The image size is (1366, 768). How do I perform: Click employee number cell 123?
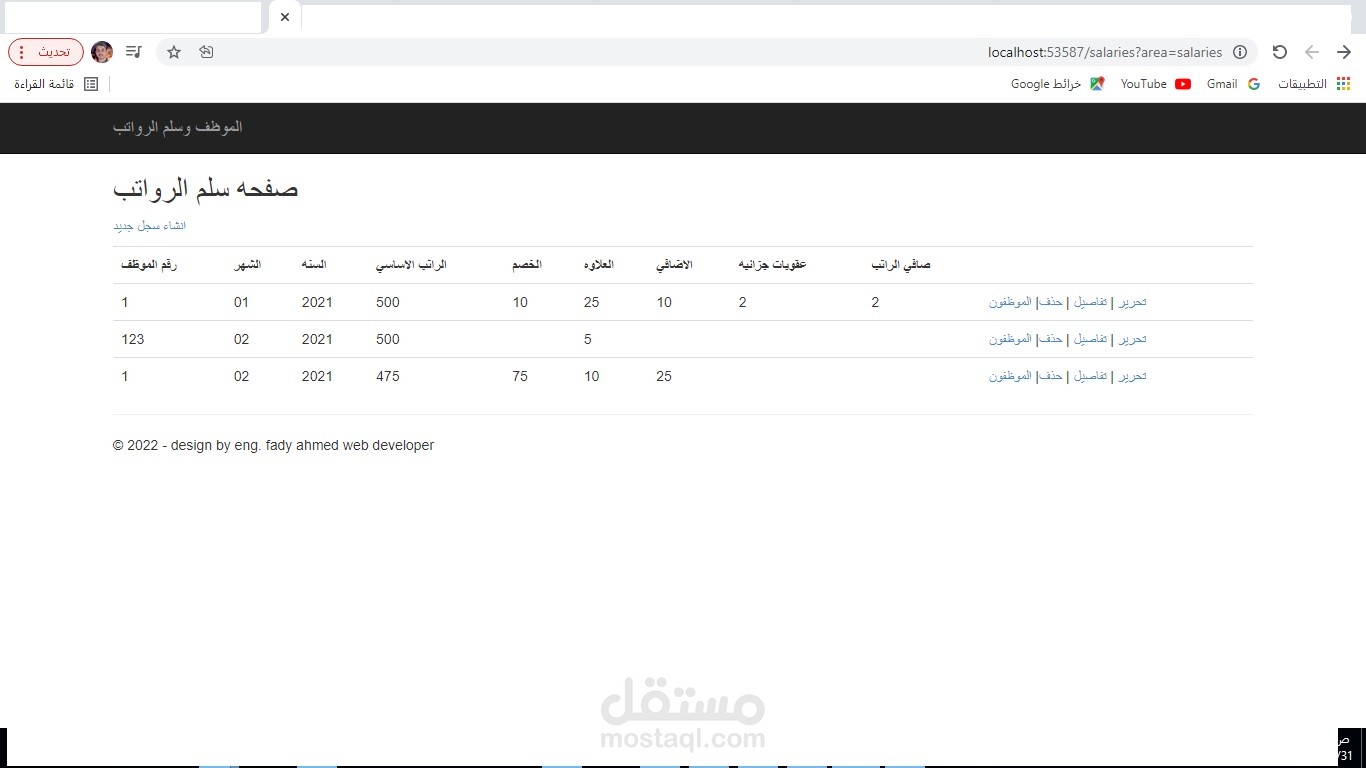click(x=133, y=339)
